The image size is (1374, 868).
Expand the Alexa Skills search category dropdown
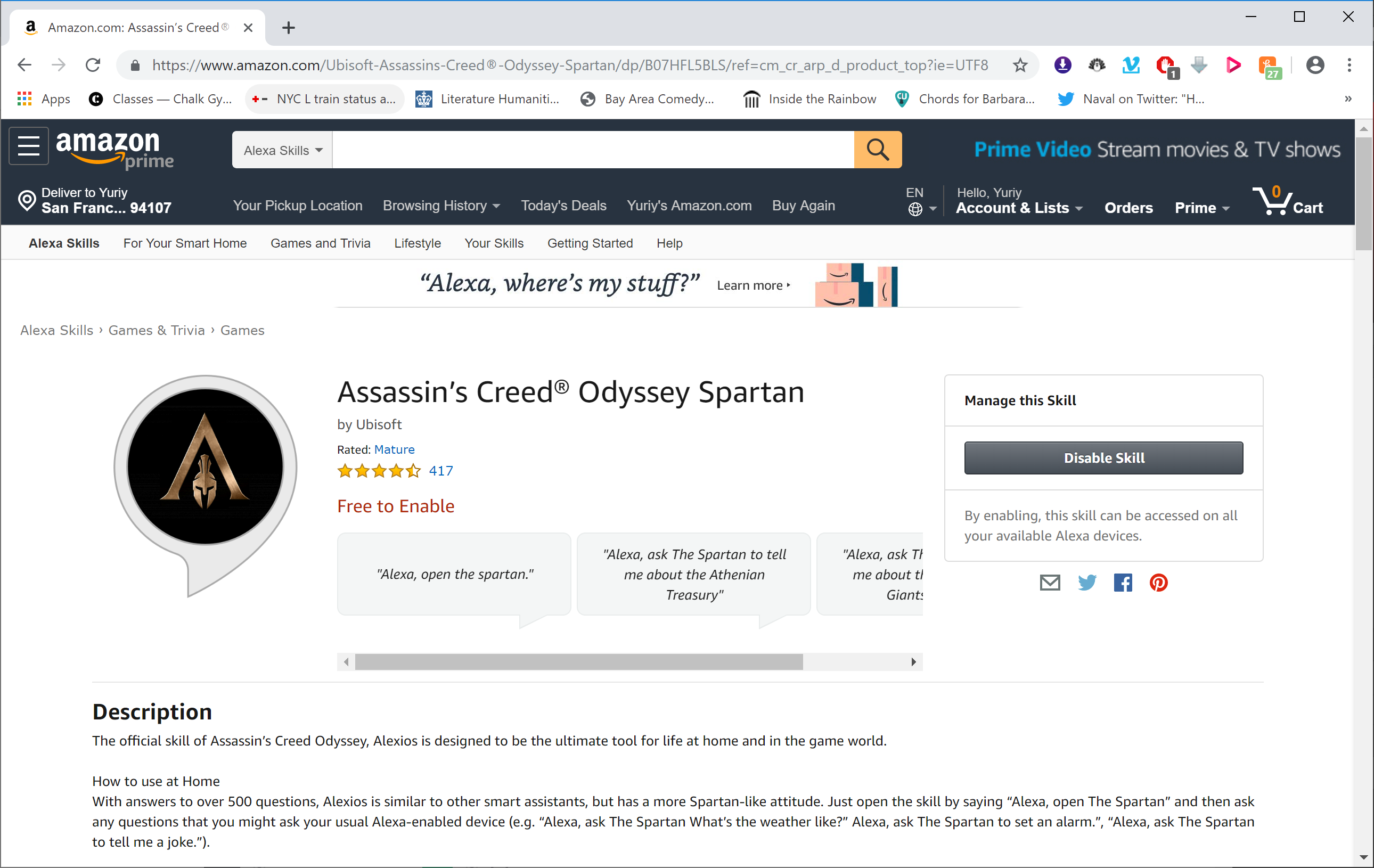(282, 150)
